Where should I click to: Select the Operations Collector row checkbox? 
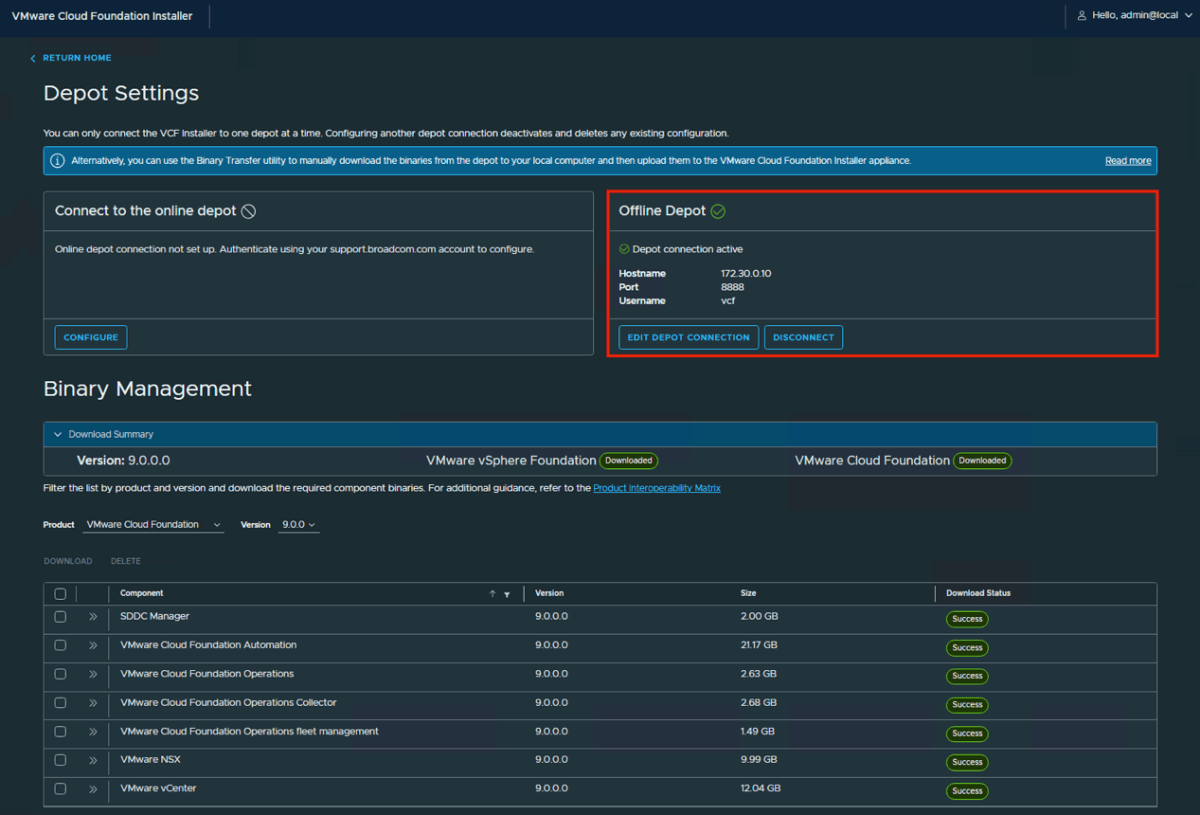[x=60, y=703]
